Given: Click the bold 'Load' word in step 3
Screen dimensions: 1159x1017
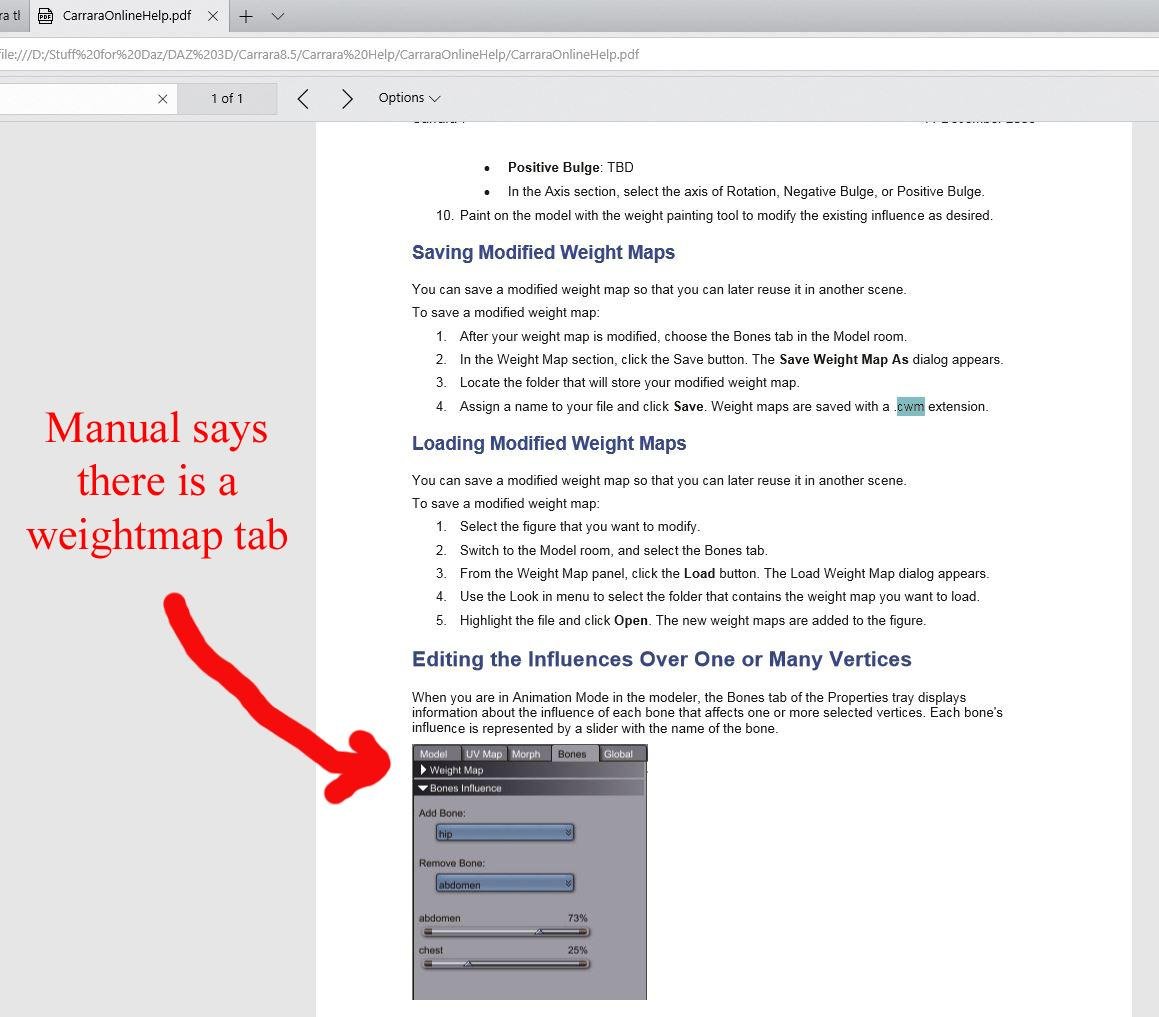Looking at the screenshot, I should point(699,574).
